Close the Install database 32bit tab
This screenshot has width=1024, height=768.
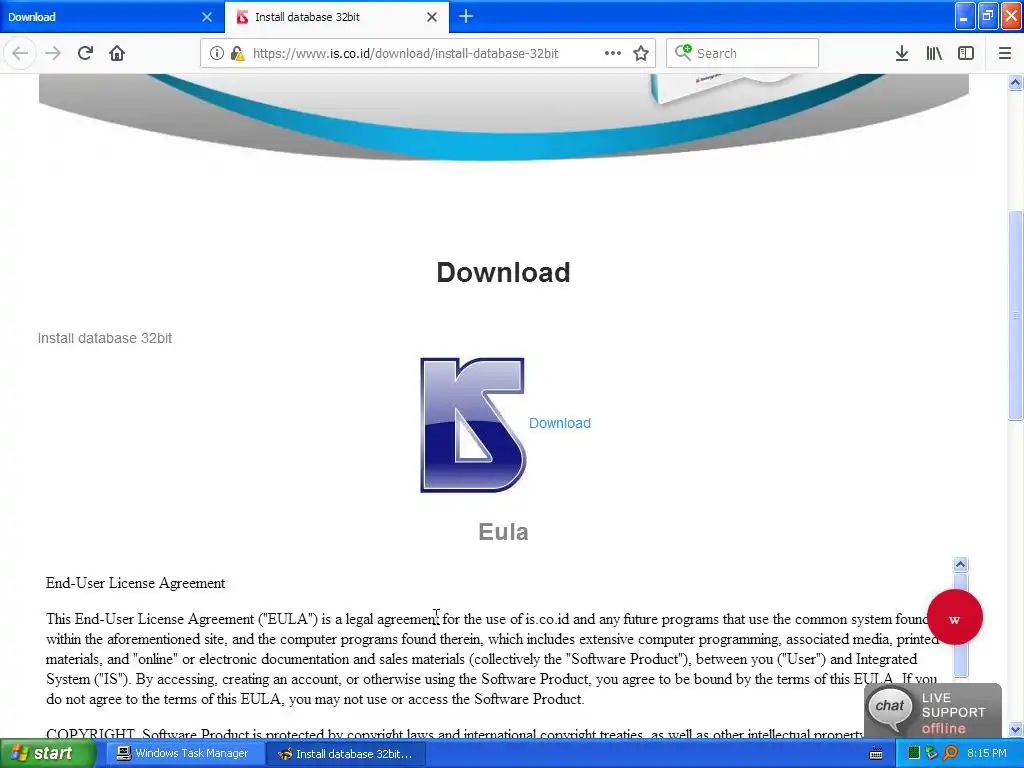tap(432, 17)
